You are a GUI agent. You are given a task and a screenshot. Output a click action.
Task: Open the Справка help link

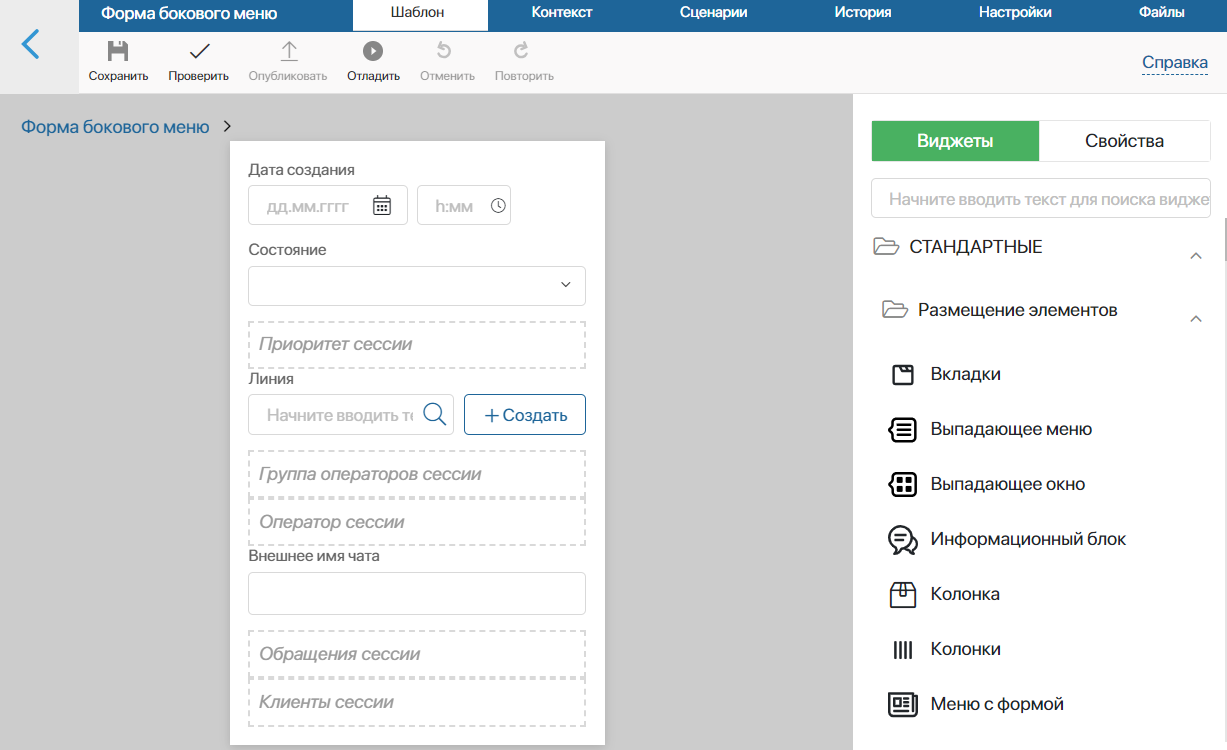tap(1175, 62)
